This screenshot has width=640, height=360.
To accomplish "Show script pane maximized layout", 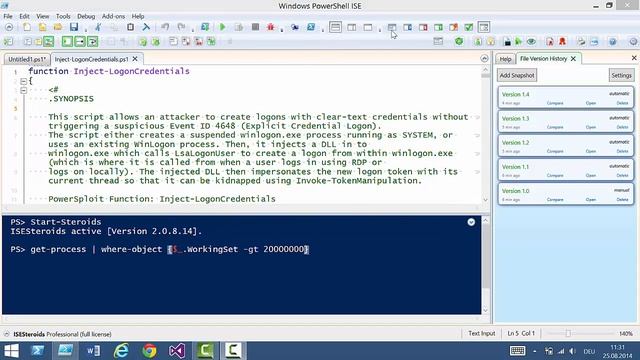I will 368,27.
